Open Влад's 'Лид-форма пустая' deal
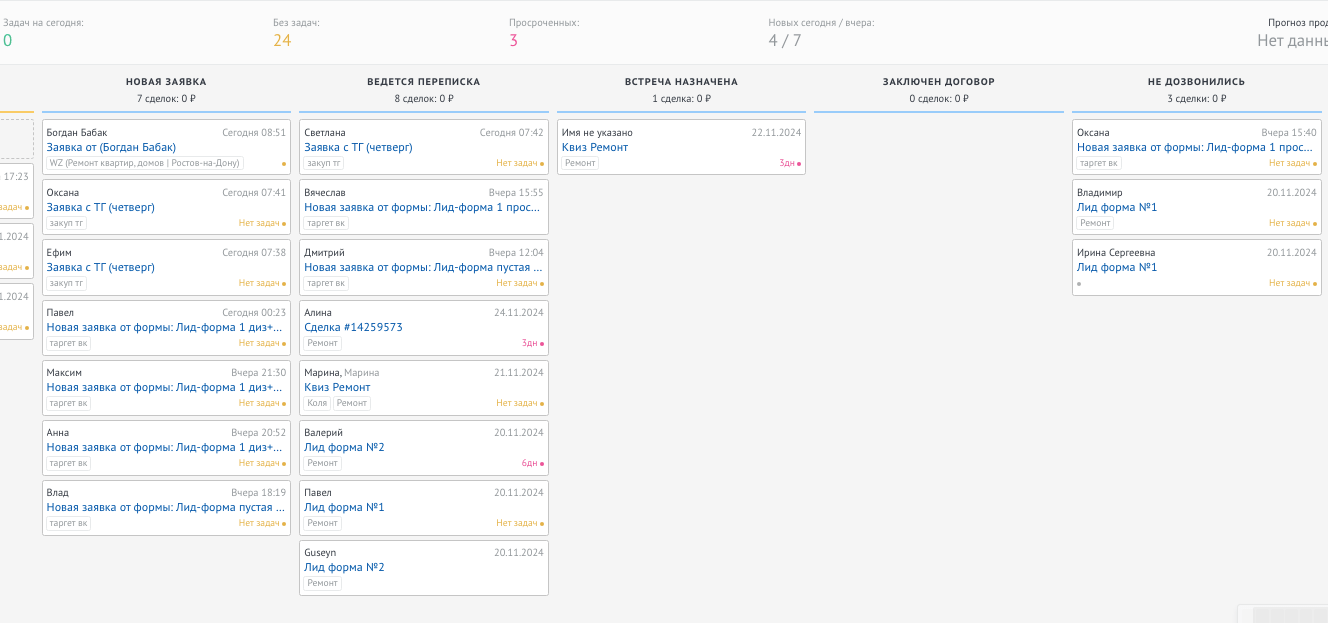Screen dimensions: 1328x623 (x=166, y=507)
